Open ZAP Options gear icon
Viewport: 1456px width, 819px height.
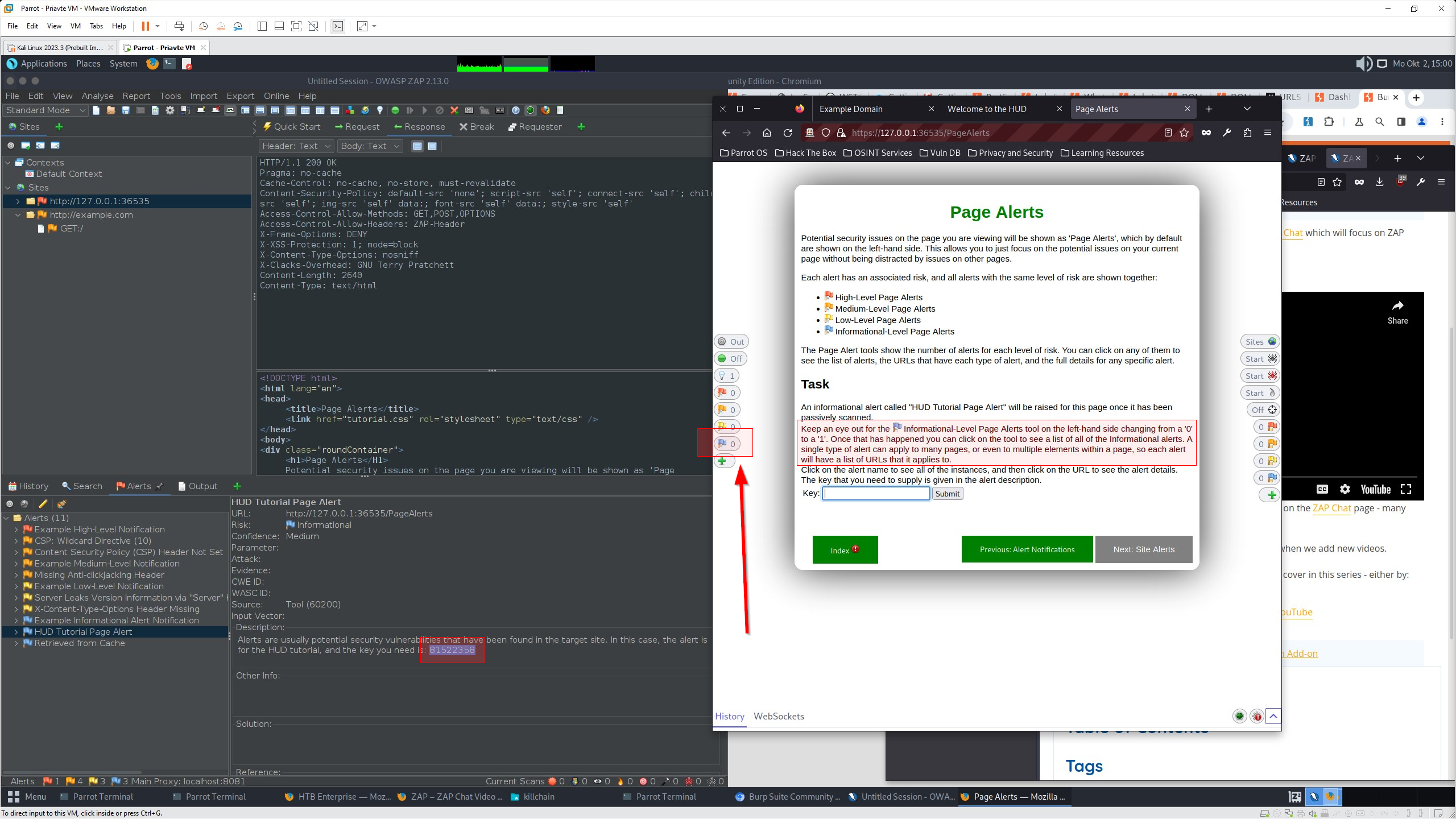click(x=170, y=110)
